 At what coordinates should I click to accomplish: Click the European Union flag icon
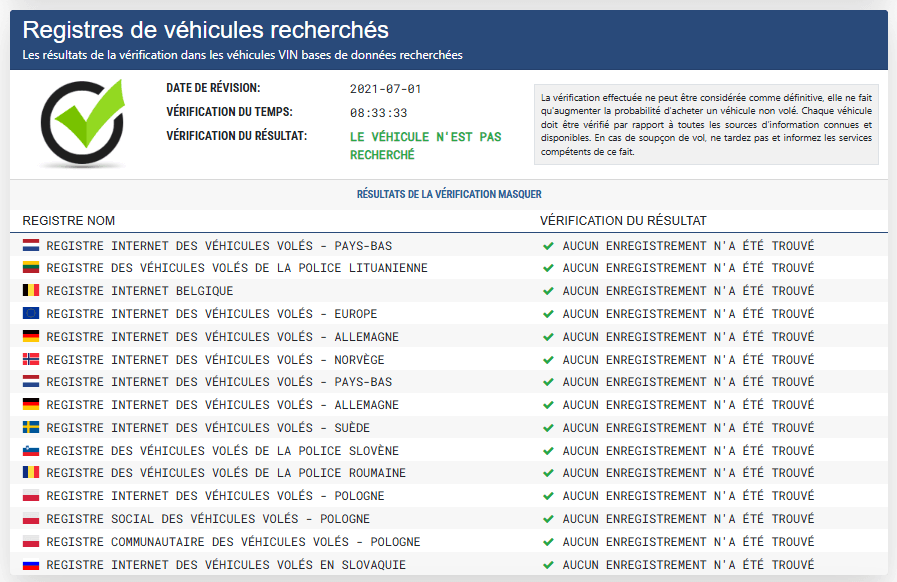coord(31,314)
